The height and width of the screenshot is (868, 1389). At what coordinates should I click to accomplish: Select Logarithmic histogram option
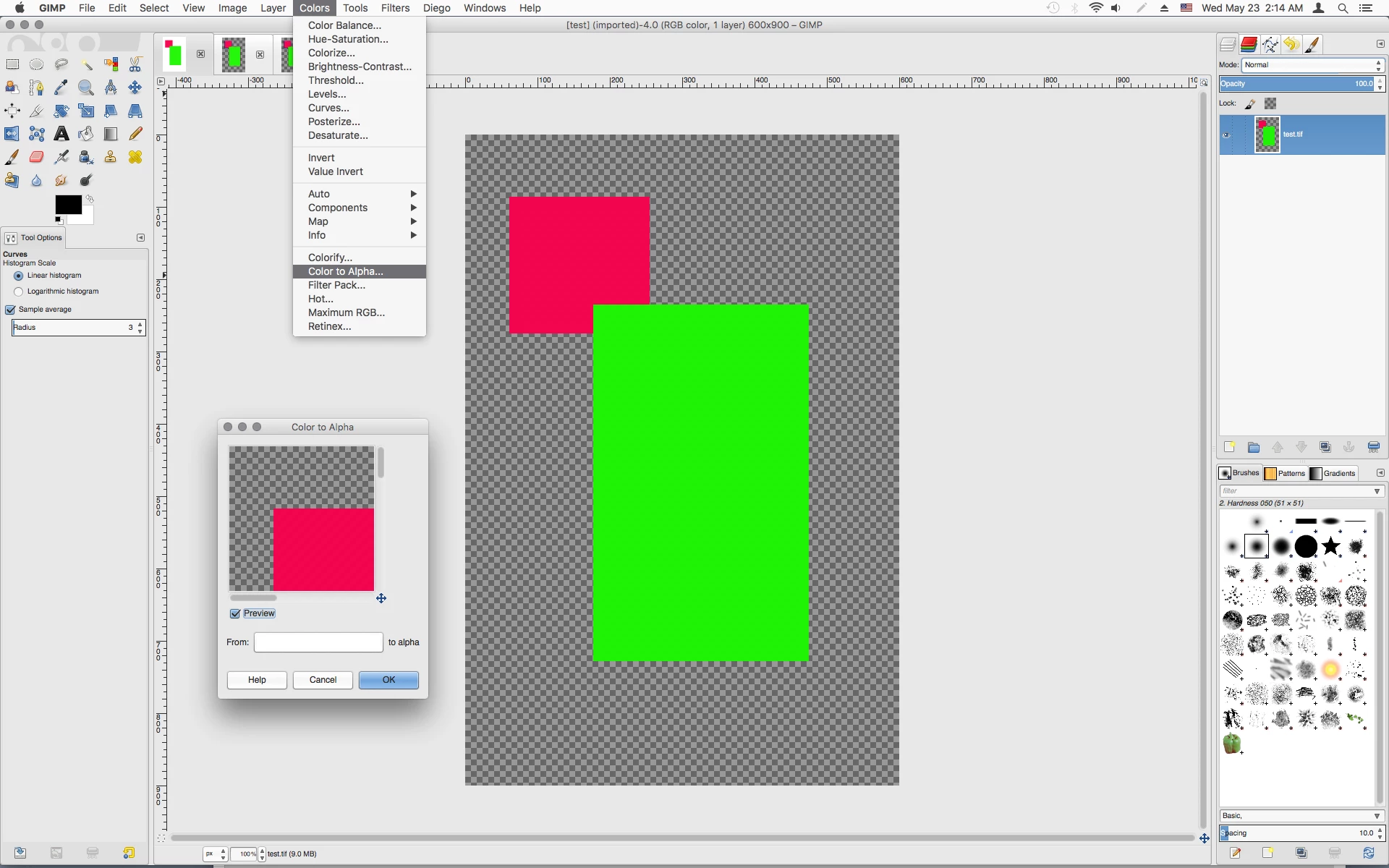click(x=19, y=292)
